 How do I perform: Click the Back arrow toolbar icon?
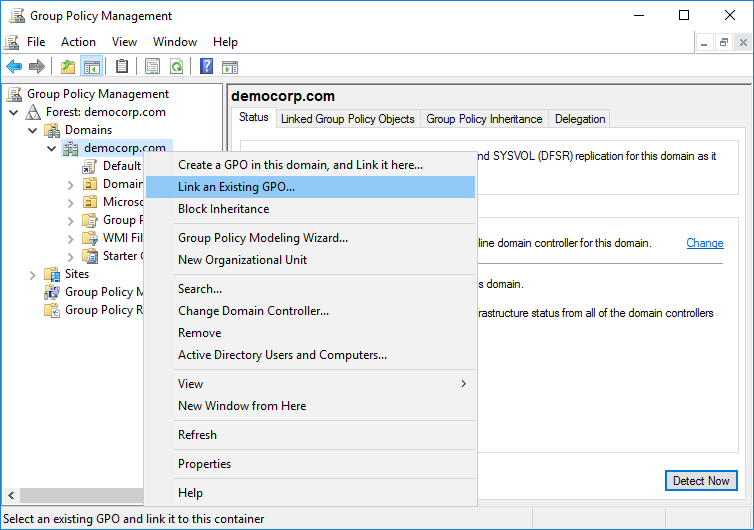[14, 67]
